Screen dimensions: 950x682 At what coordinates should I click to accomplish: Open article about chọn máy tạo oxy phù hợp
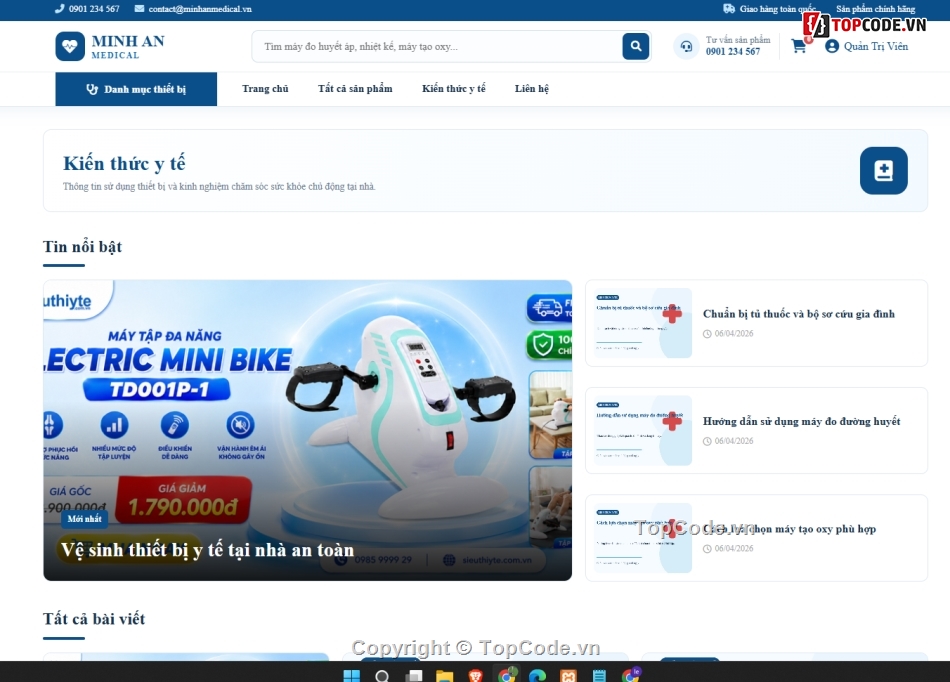789,529
